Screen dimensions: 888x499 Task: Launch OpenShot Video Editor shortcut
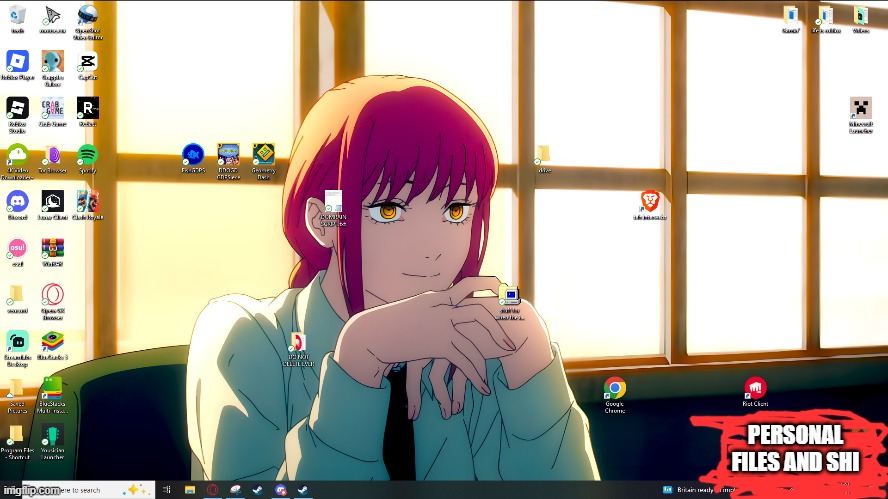coord(88,22)
